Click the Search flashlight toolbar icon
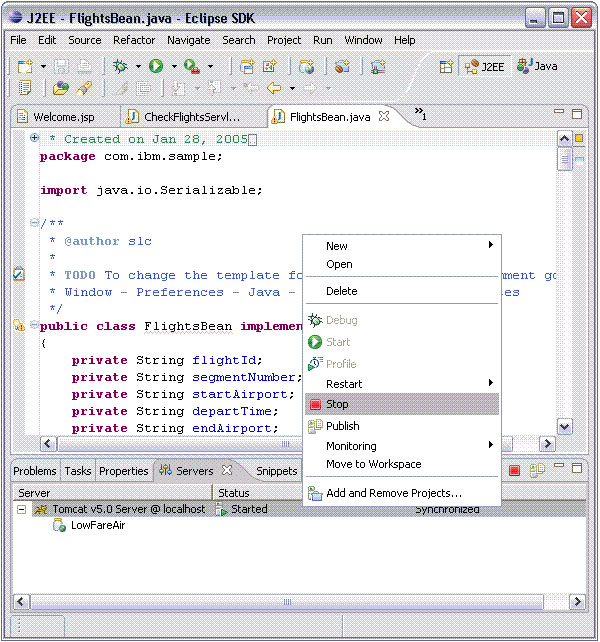This screenshot has width=600, height=642. point(84,88)
